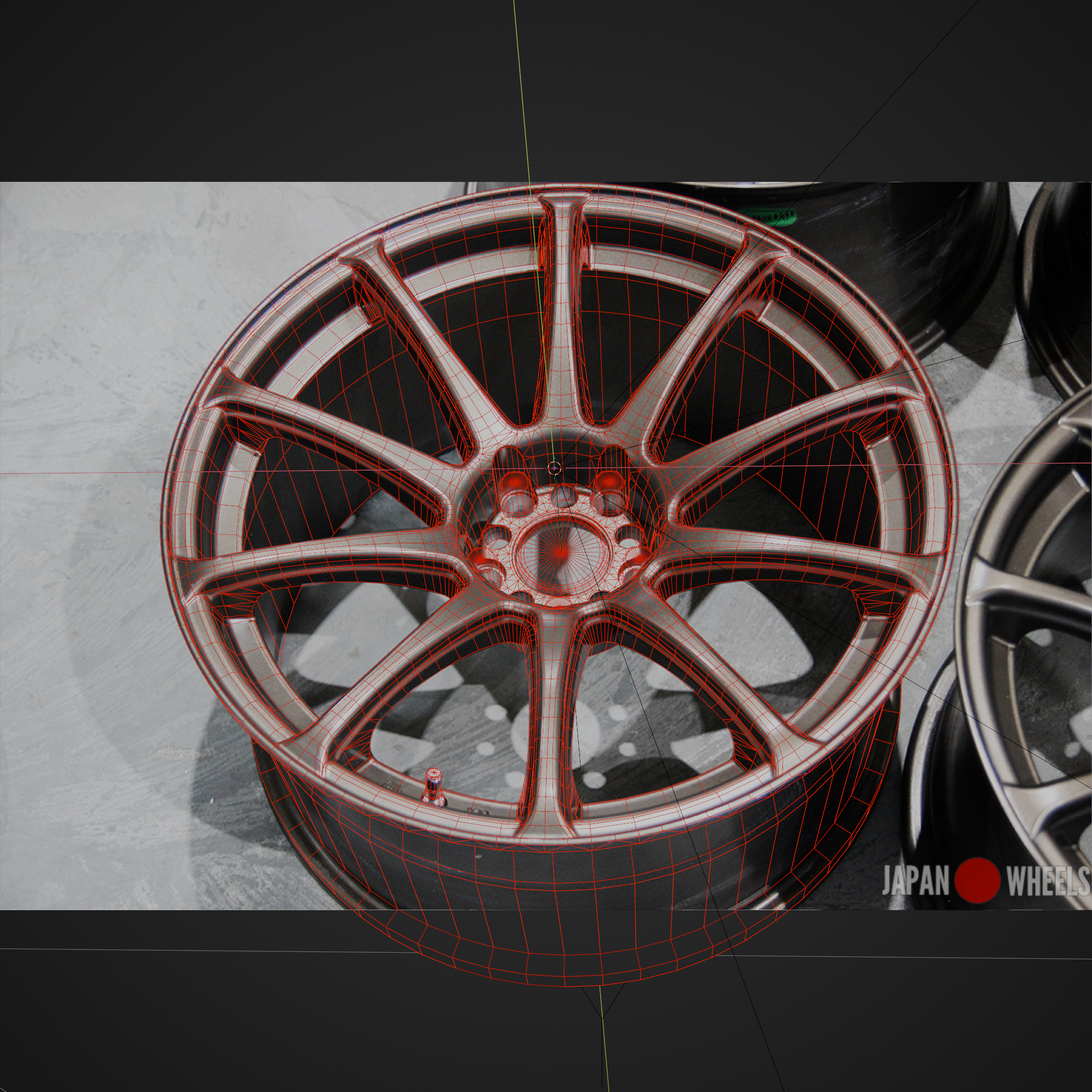Click the camera apex where black lines converge
The height and width of the screenshot is (1092, 1092).
(x=603, y=1018)
